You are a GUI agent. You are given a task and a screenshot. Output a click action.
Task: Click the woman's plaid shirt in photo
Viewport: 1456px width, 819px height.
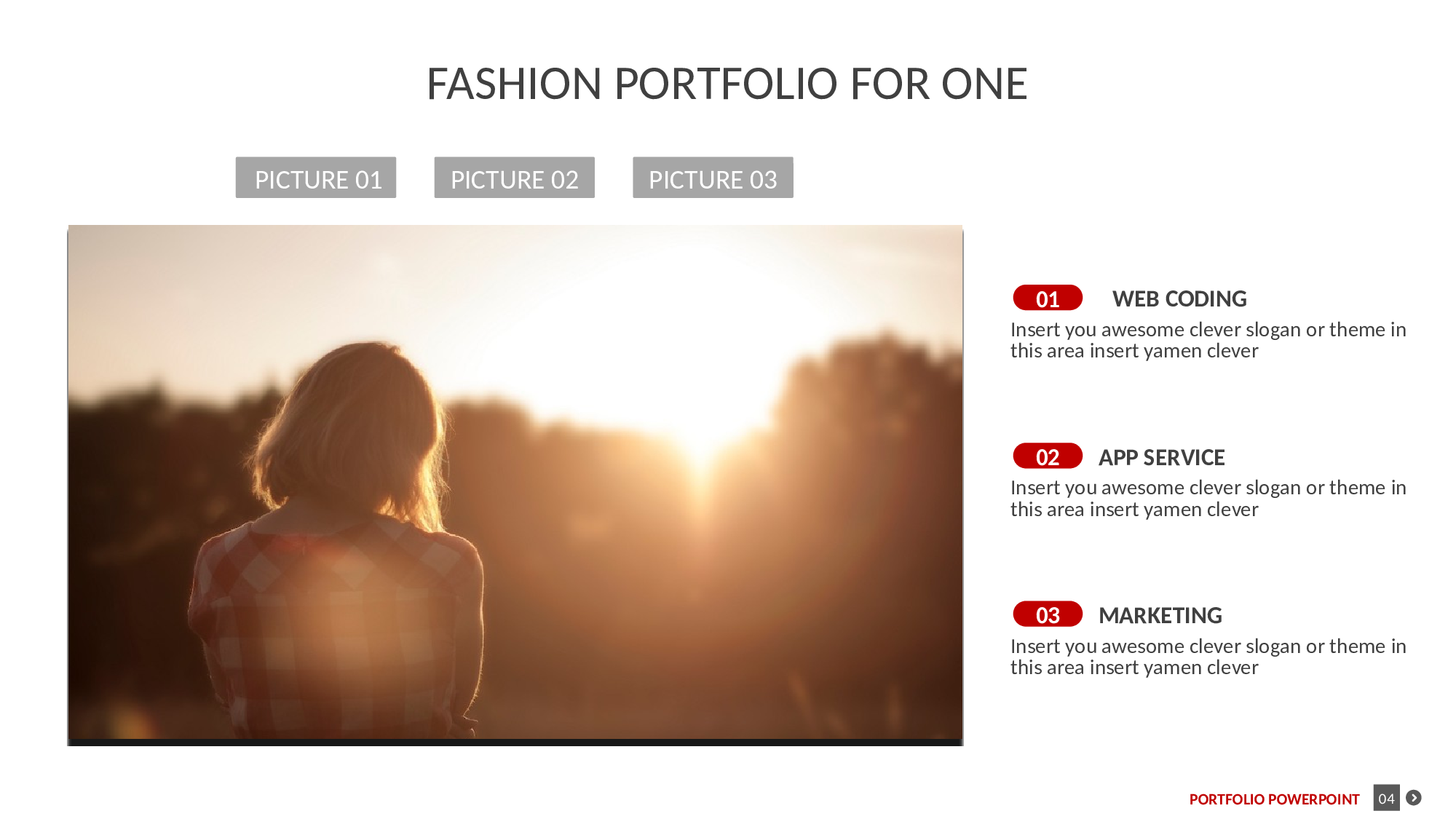[335, 626]
